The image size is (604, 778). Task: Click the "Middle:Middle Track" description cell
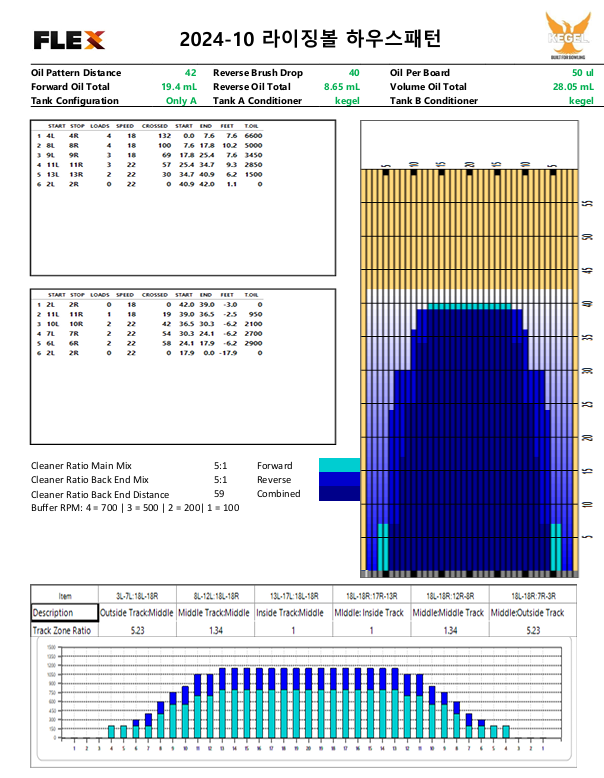(x=448, y=613)
